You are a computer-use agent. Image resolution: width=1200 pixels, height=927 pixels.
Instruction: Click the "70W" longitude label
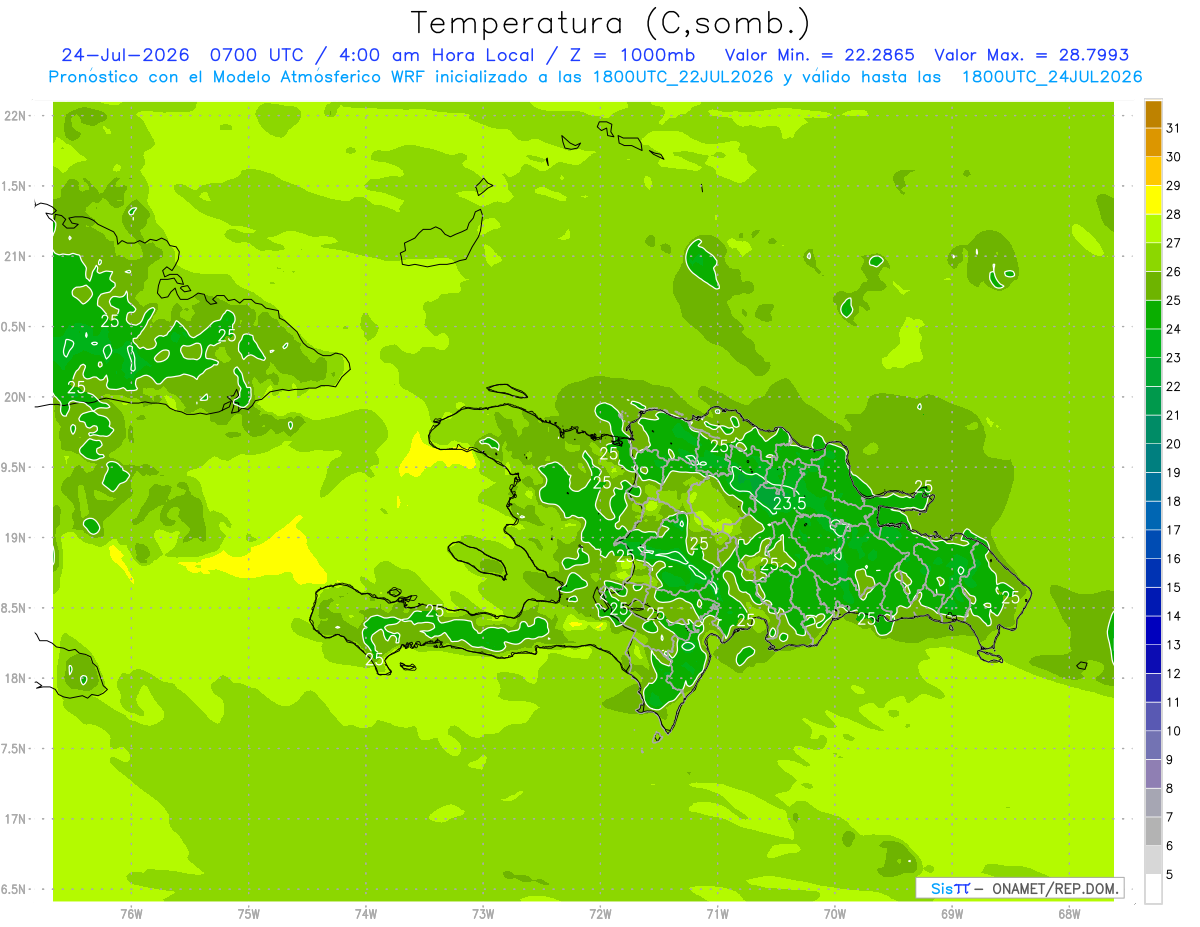pyautogui.click(x=835, y=913)
